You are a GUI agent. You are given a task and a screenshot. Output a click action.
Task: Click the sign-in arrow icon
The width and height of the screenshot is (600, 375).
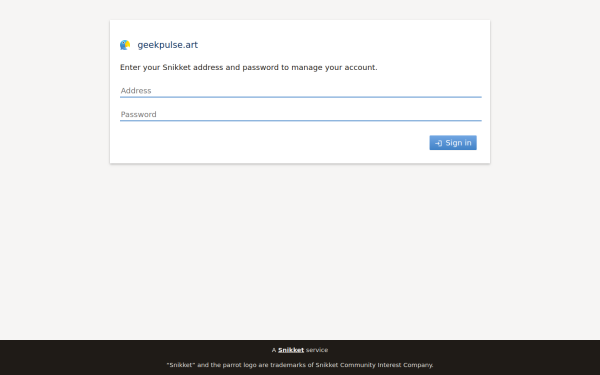click(x=439, y=143)
